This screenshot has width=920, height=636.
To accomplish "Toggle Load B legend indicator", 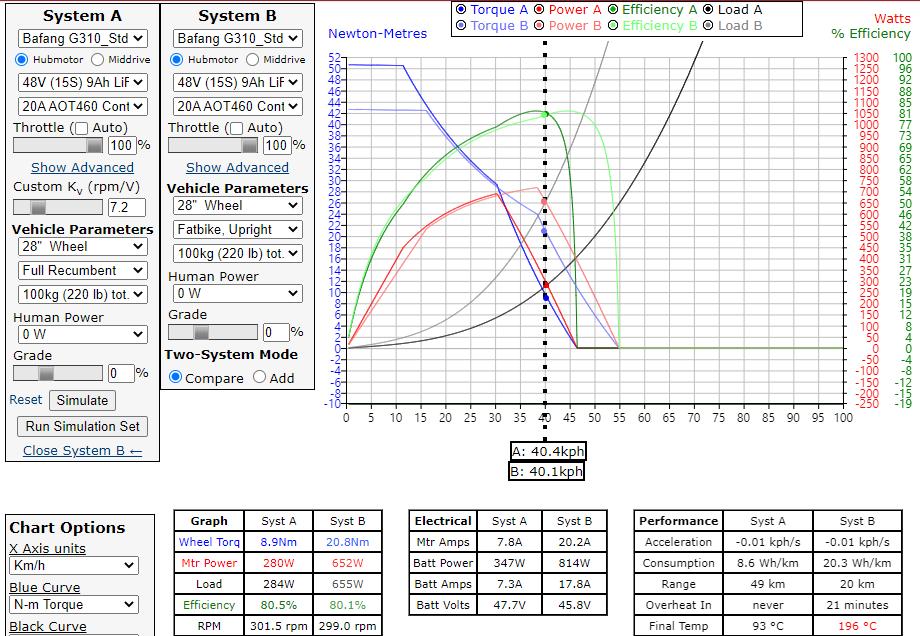I will click(x=709, y=25).
